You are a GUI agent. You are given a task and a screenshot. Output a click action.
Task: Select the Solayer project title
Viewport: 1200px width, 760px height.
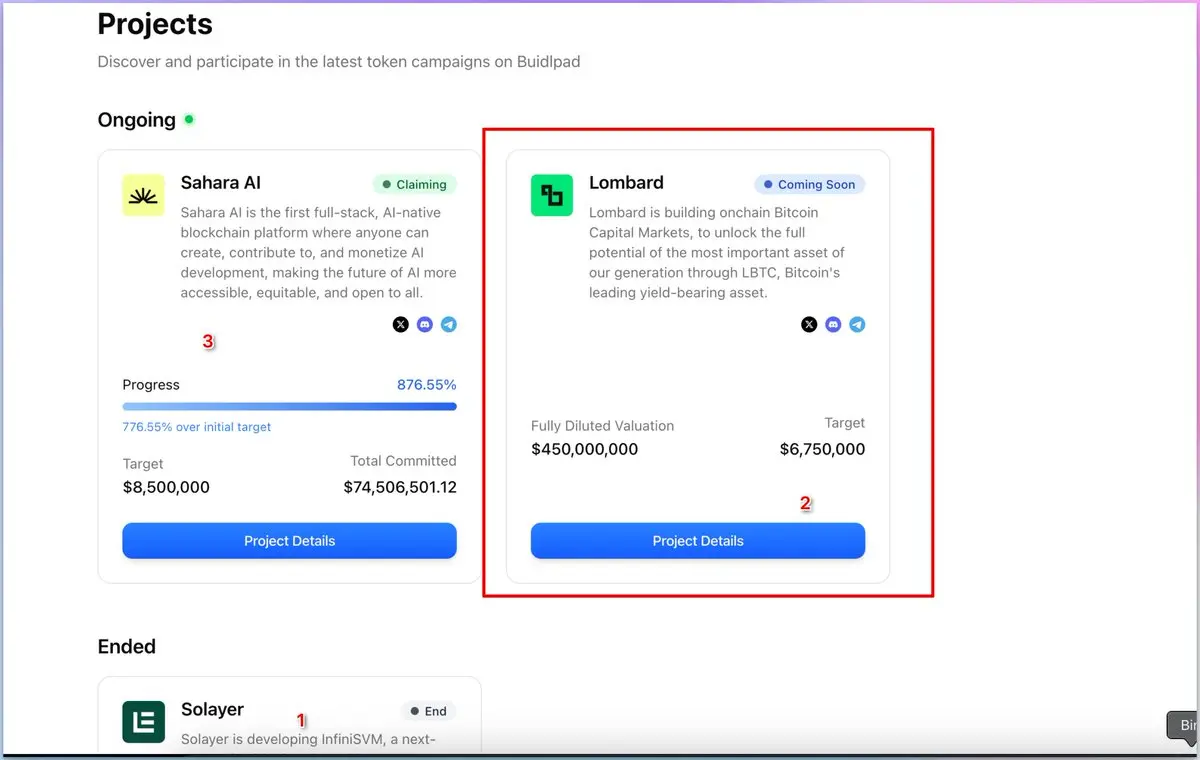point(212,710)
